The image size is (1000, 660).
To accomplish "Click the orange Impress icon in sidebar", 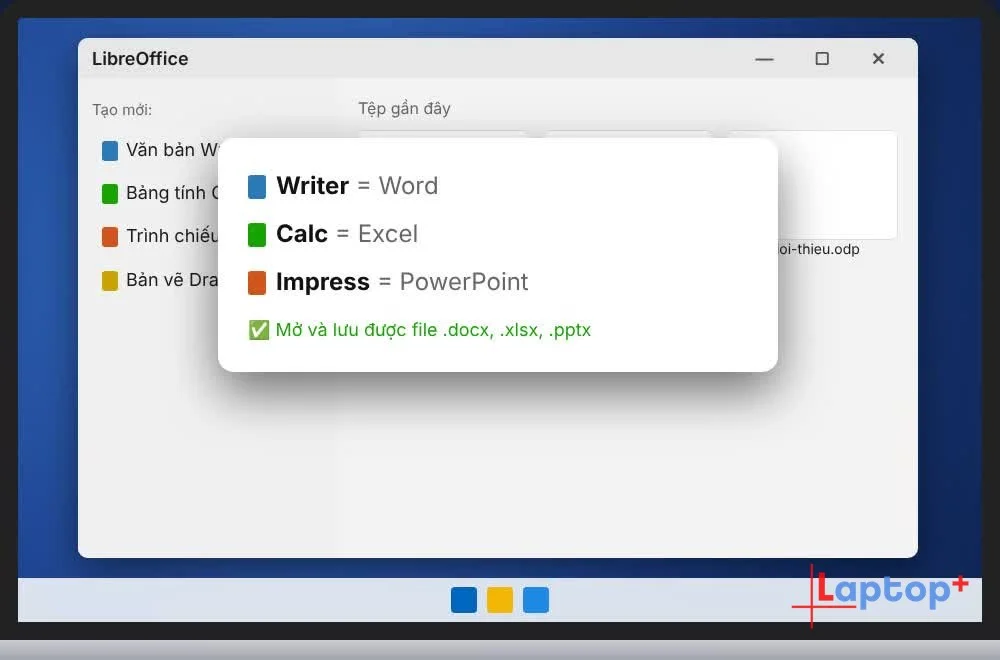I will coord(110,237).
